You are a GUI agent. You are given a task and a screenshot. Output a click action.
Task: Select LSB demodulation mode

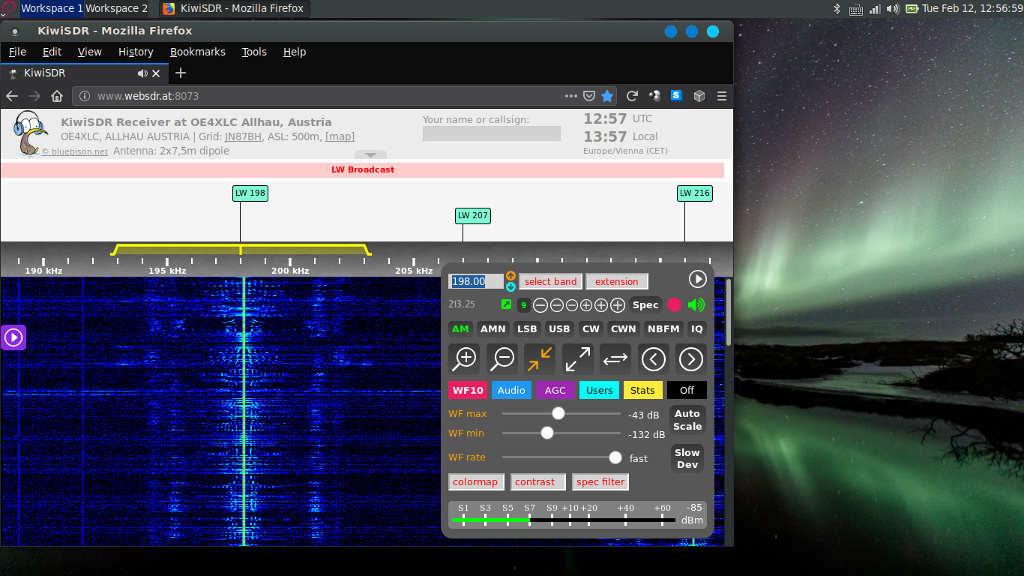click(527, 329)
